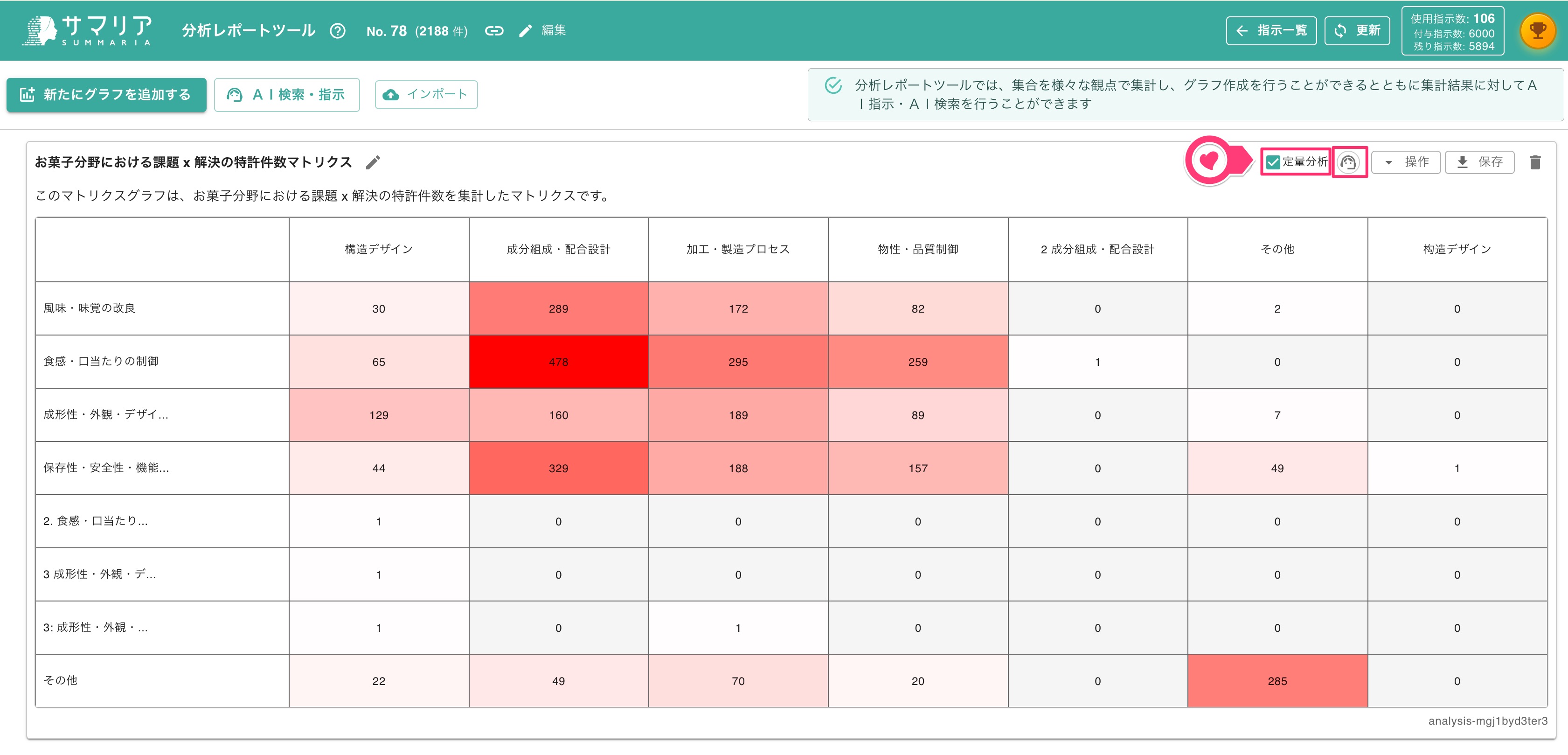Click the cell with value 478
The image size is (1568, 755).
558,362
